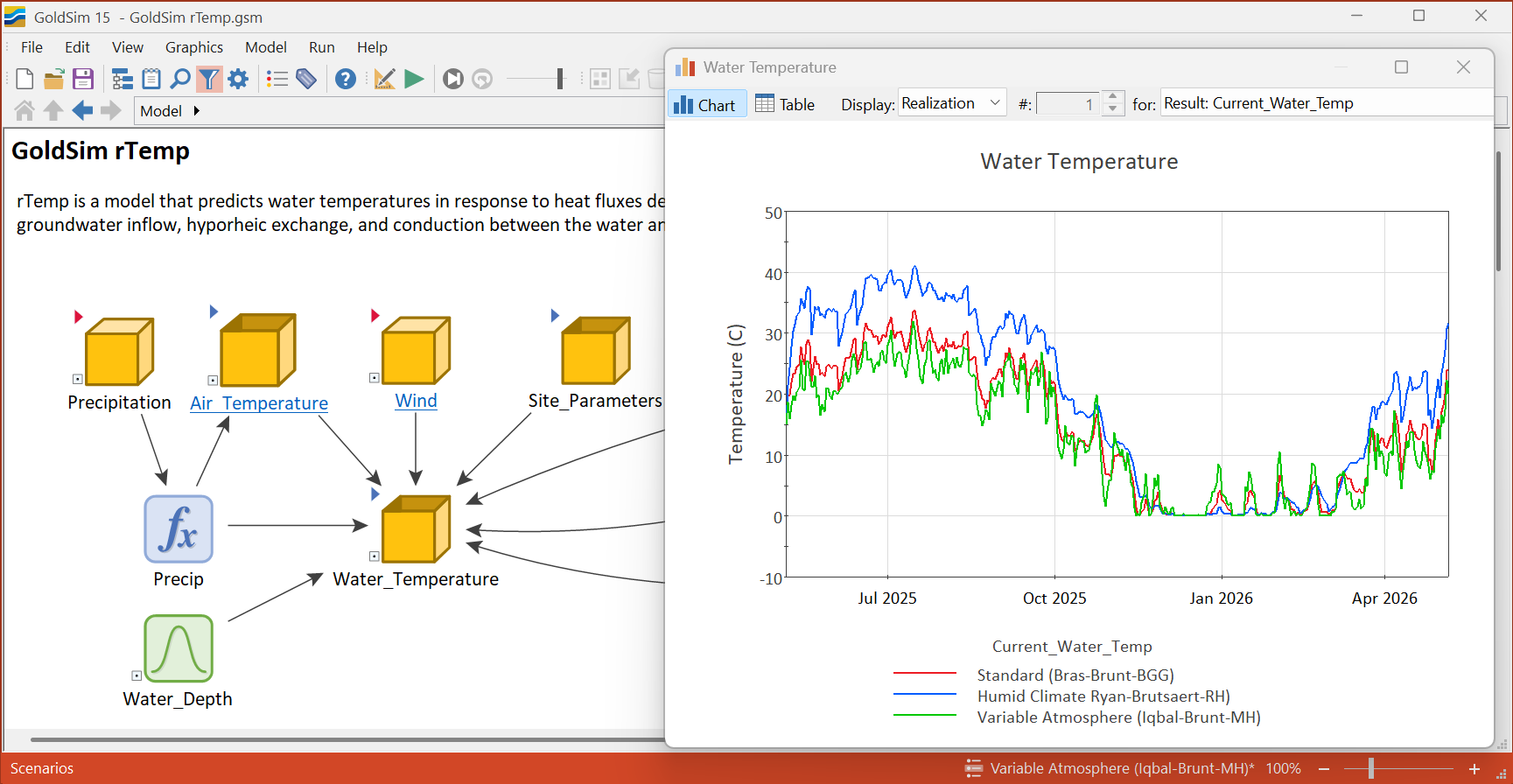
Task: Click the step-forward simulation button
Action: pos(453,79)
